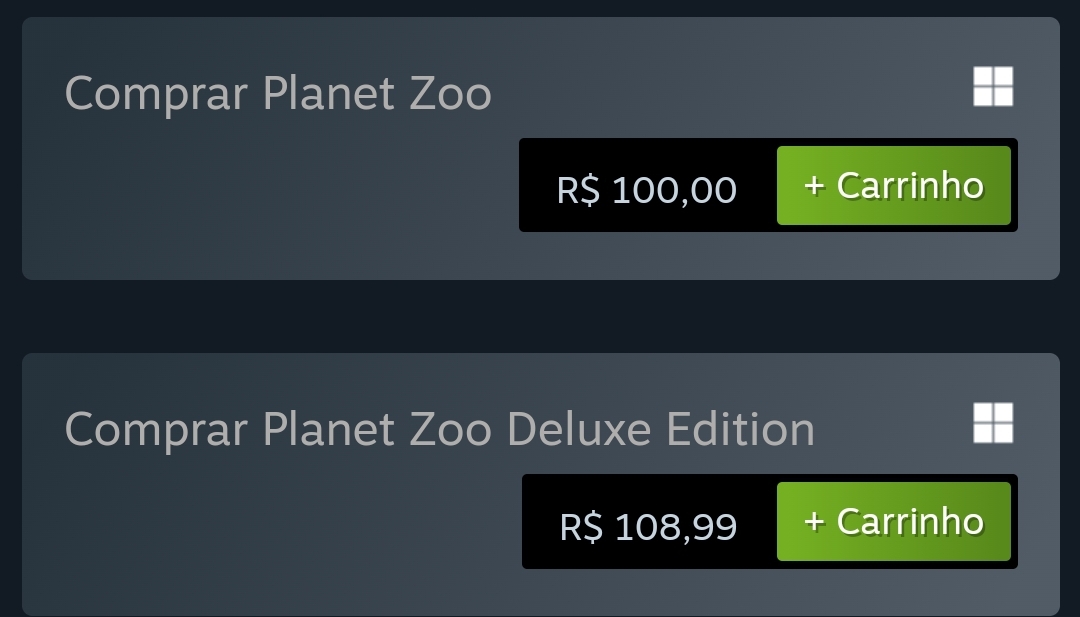The height and width of the screenshot is (617, 1080).
Task: Click R$ currency symbol beside 108,99
Action: pos(581,526)
